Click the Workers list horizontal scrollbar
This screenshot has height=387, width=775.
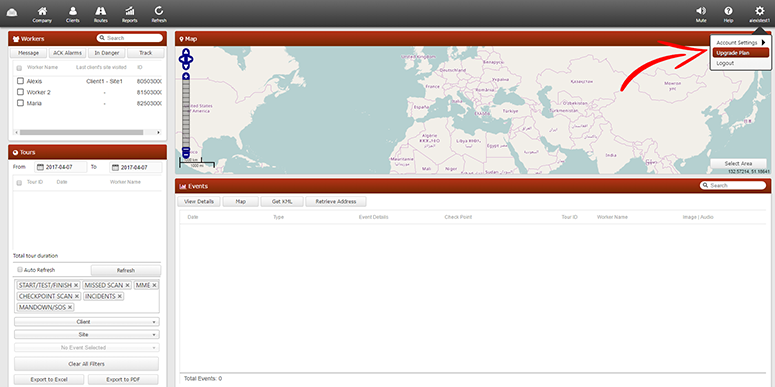pos(82,132)
